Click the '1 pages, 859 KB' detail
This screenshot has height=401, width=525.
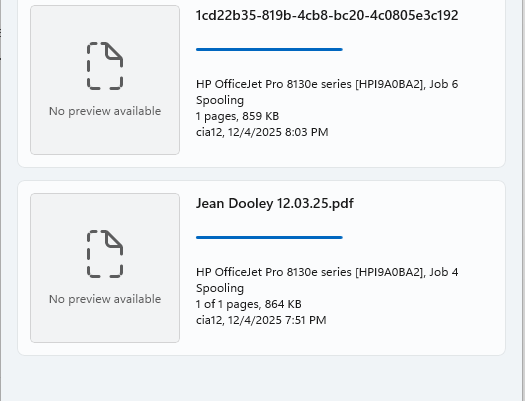(237, 116)
